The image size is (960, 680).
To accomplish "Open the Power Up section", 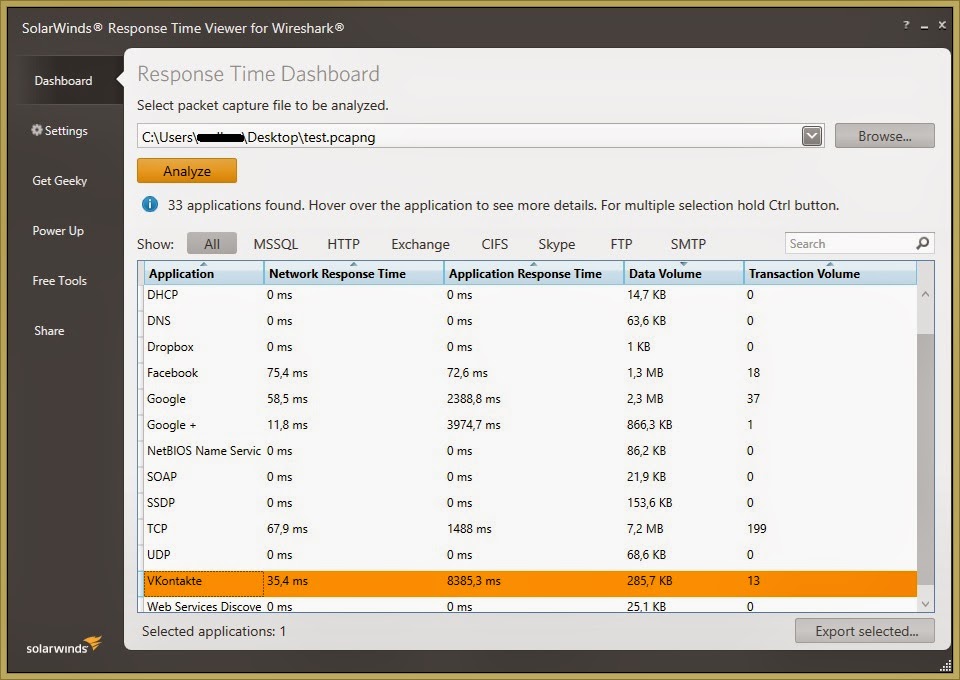I will pyautogui.click(x=58, y=231).
